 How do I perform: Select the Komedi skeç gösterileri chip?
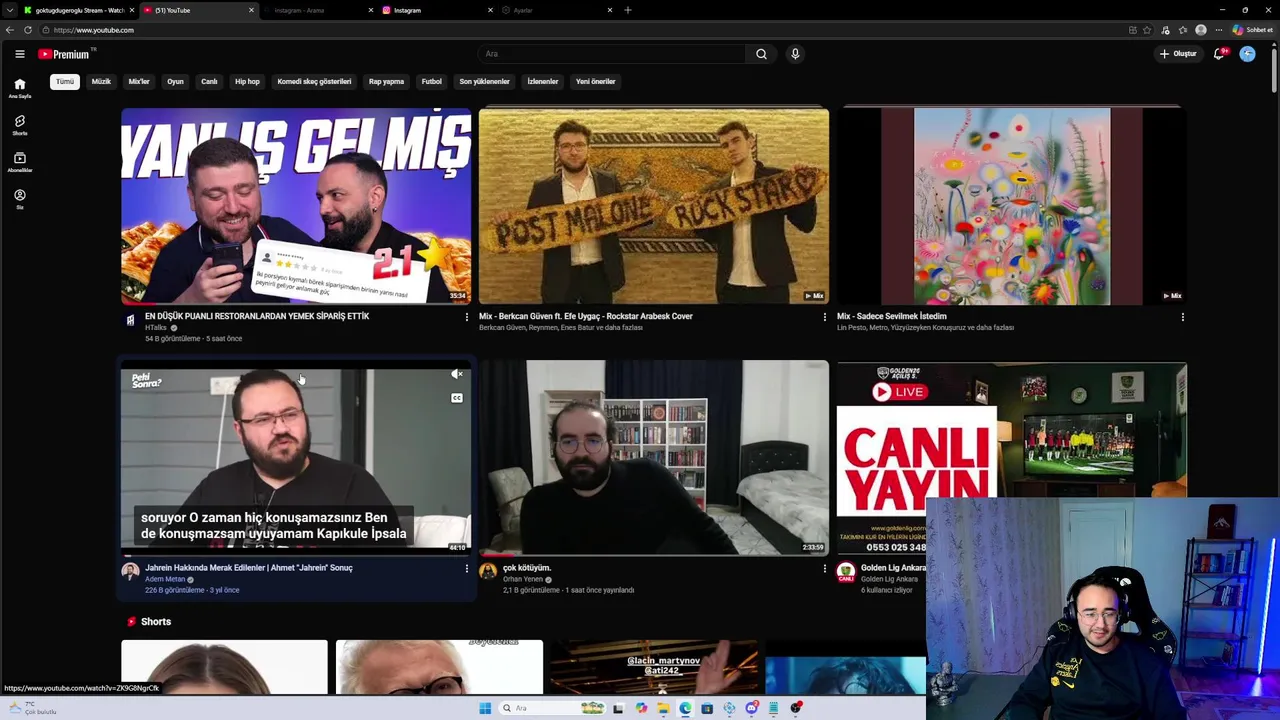point(314,82)
